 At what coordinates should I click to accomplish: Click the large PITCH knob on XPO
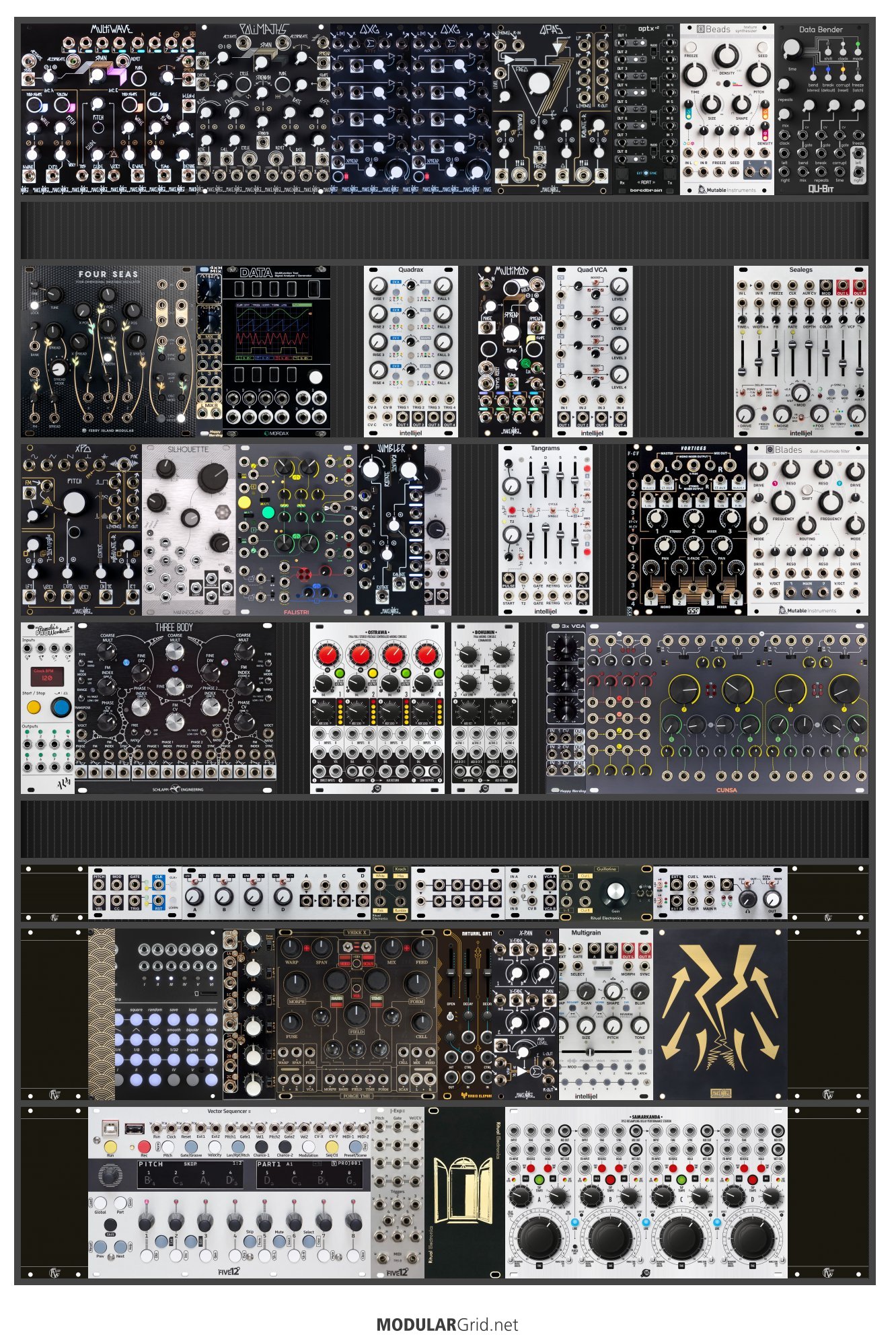click(x=74, y=502)
